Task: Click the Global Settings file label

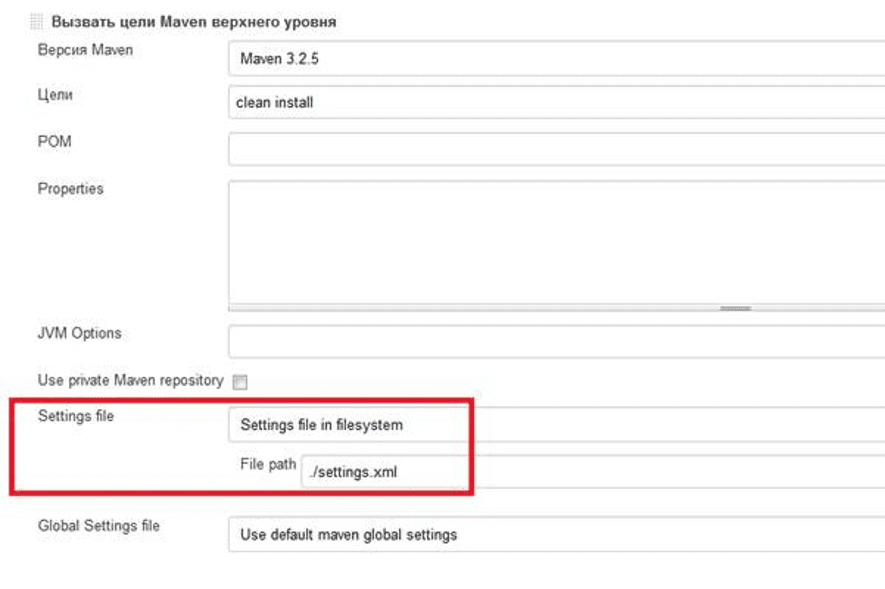Action: pyautogui.click(x=98, y=526)
